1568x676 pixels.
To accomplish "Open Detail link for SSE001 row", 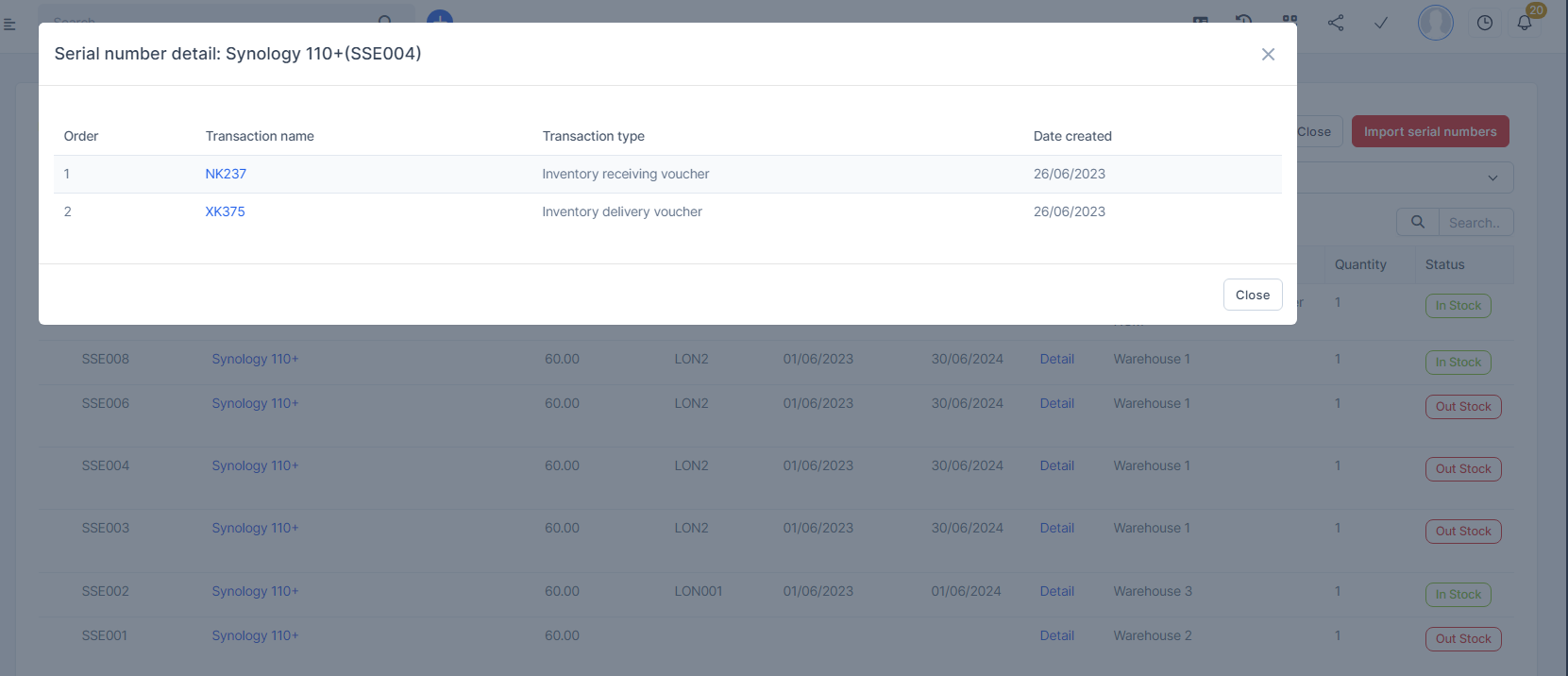I will [1056, 635].
